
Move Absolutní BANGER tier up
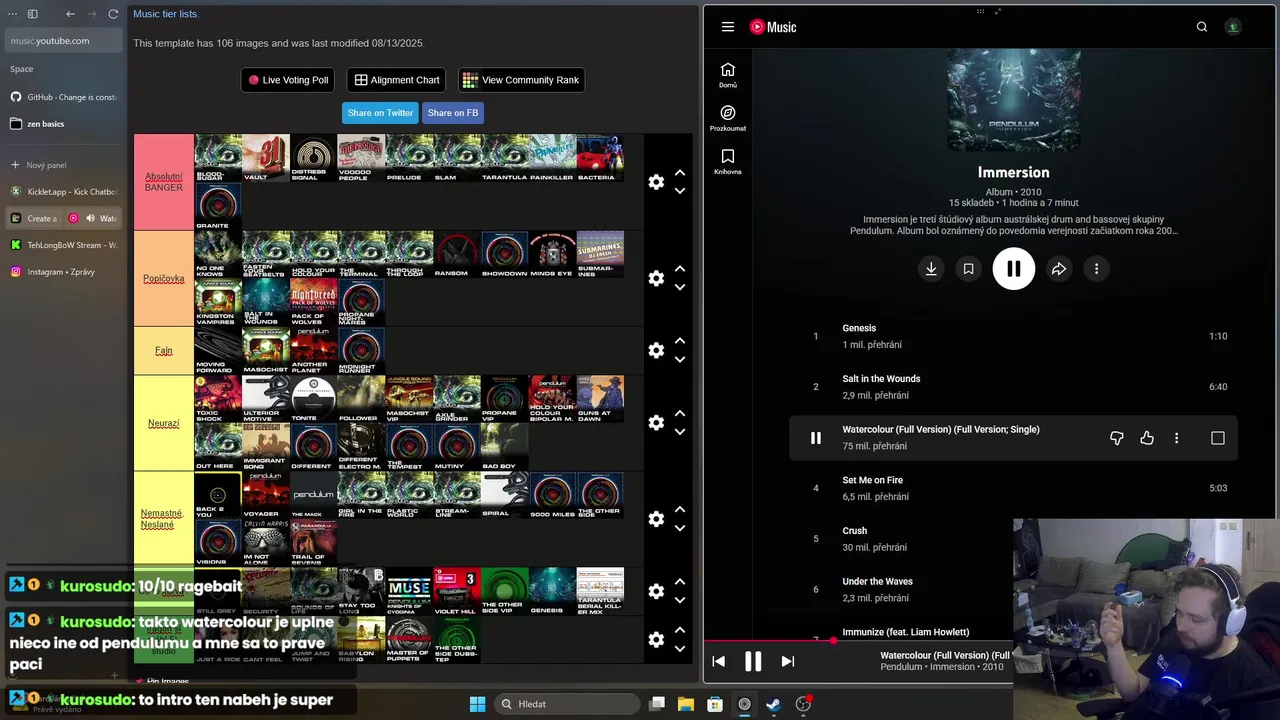[680, 173]
